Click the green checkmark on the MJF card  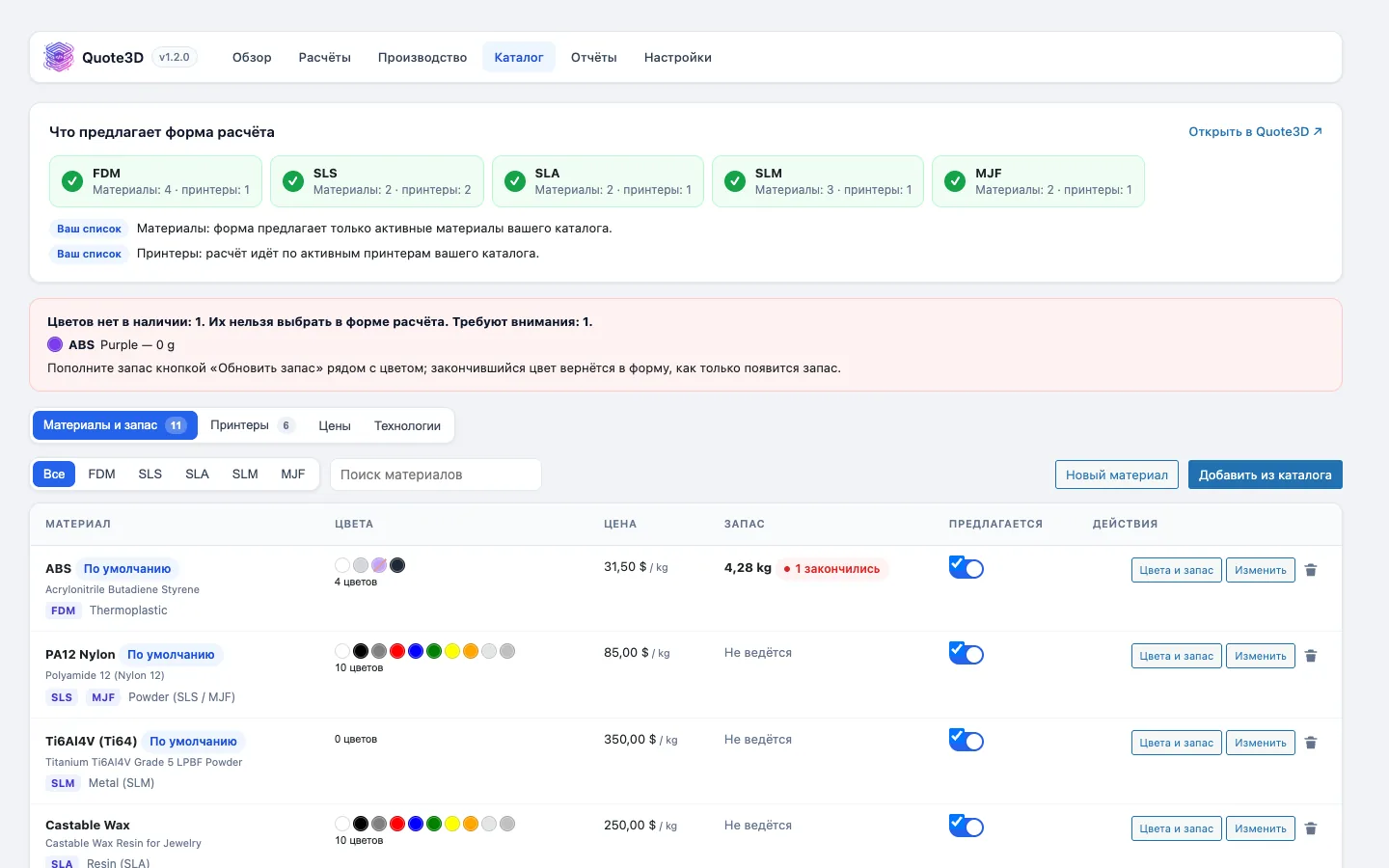click(x=955, y=181)
